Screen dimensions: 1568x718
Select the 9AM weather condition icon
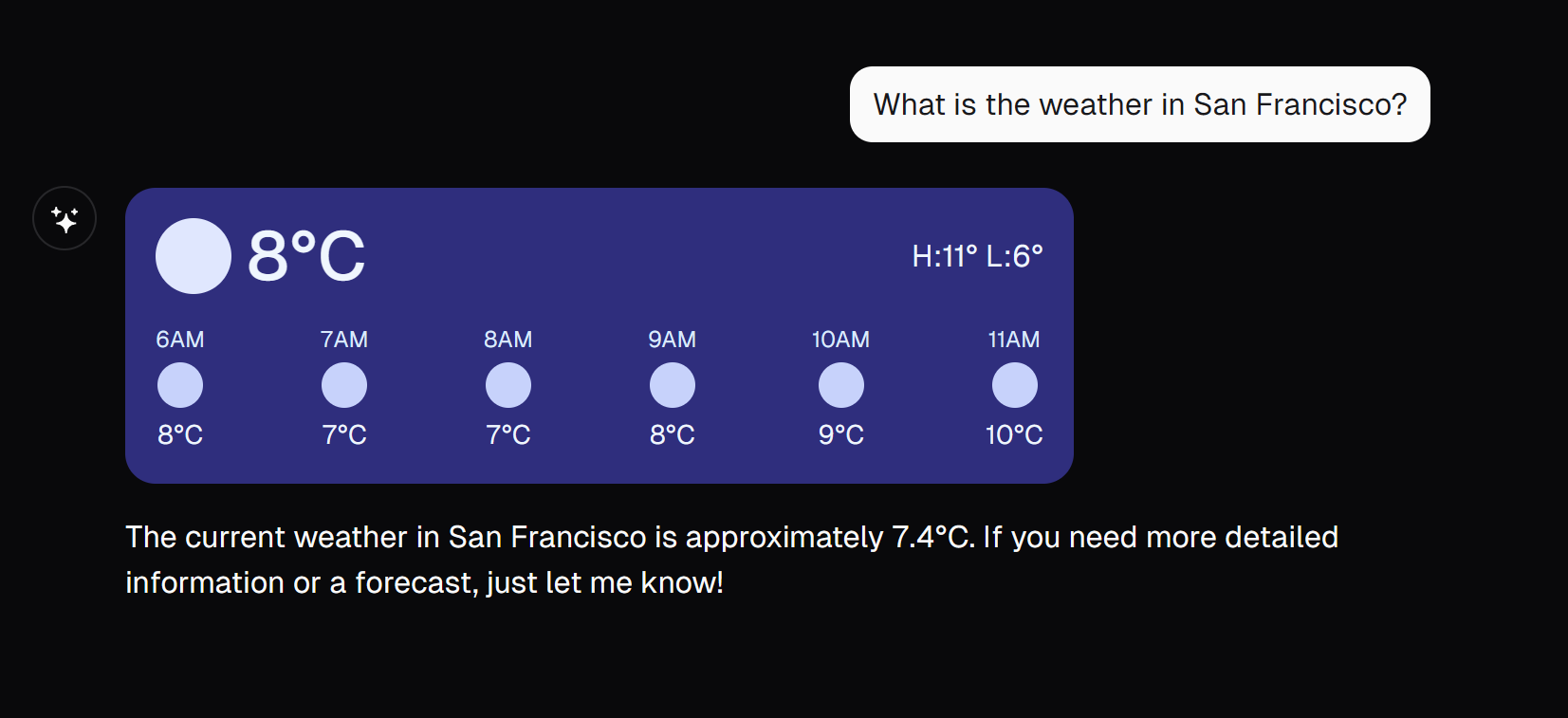673,384
